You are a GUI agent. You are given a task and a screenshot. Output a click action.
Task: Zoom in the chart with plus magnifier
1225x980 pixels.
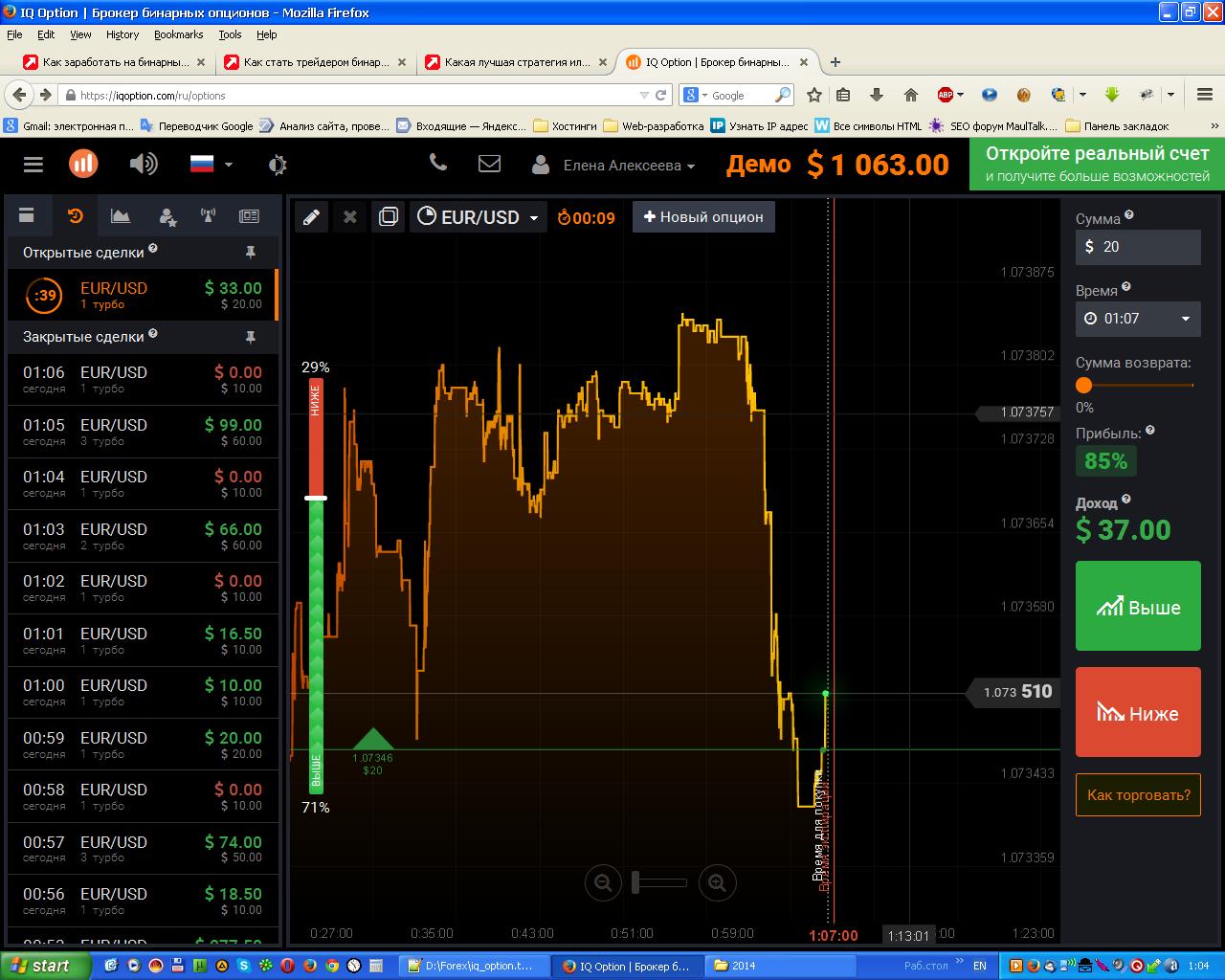click(x=717, y=882)
